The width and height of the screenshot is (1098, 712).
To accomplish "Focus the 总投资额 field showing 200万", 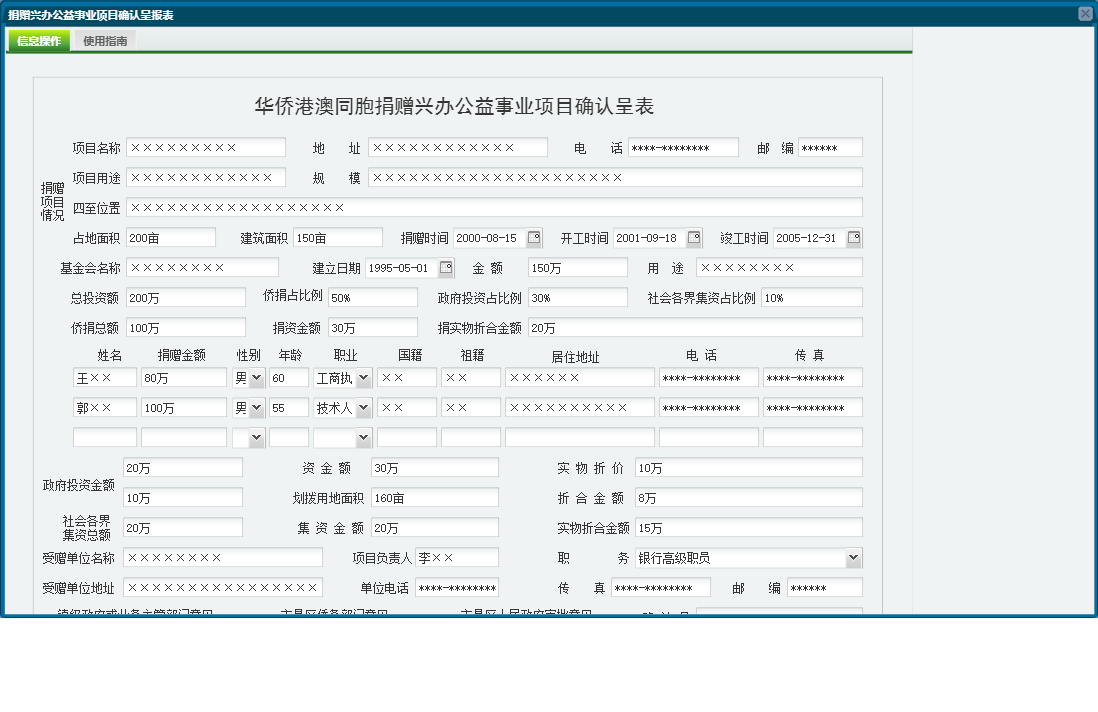I will (185, 298).
